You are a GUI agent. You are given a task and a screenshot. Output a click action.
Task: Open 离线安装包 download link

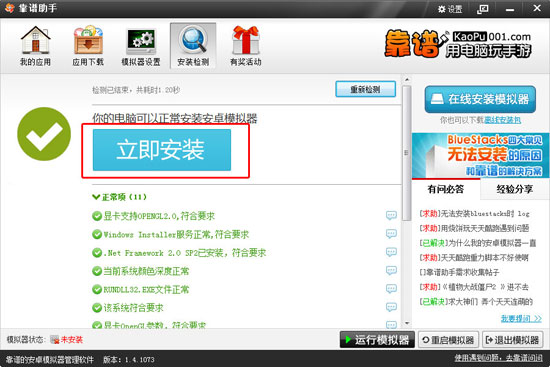pos(503,120)
